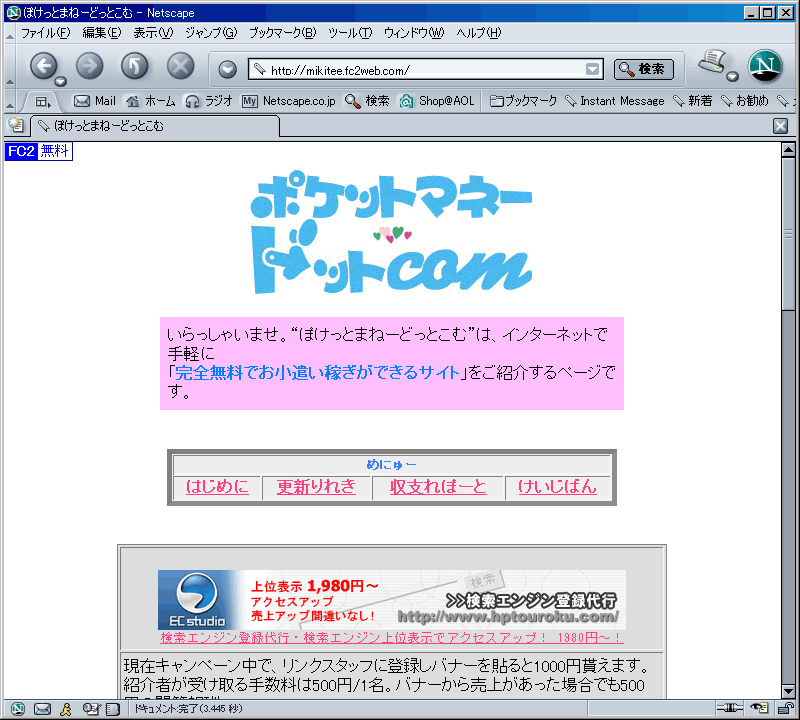Open the ジャンプ(G) menu
800x720 pixels.
point(211,33)
